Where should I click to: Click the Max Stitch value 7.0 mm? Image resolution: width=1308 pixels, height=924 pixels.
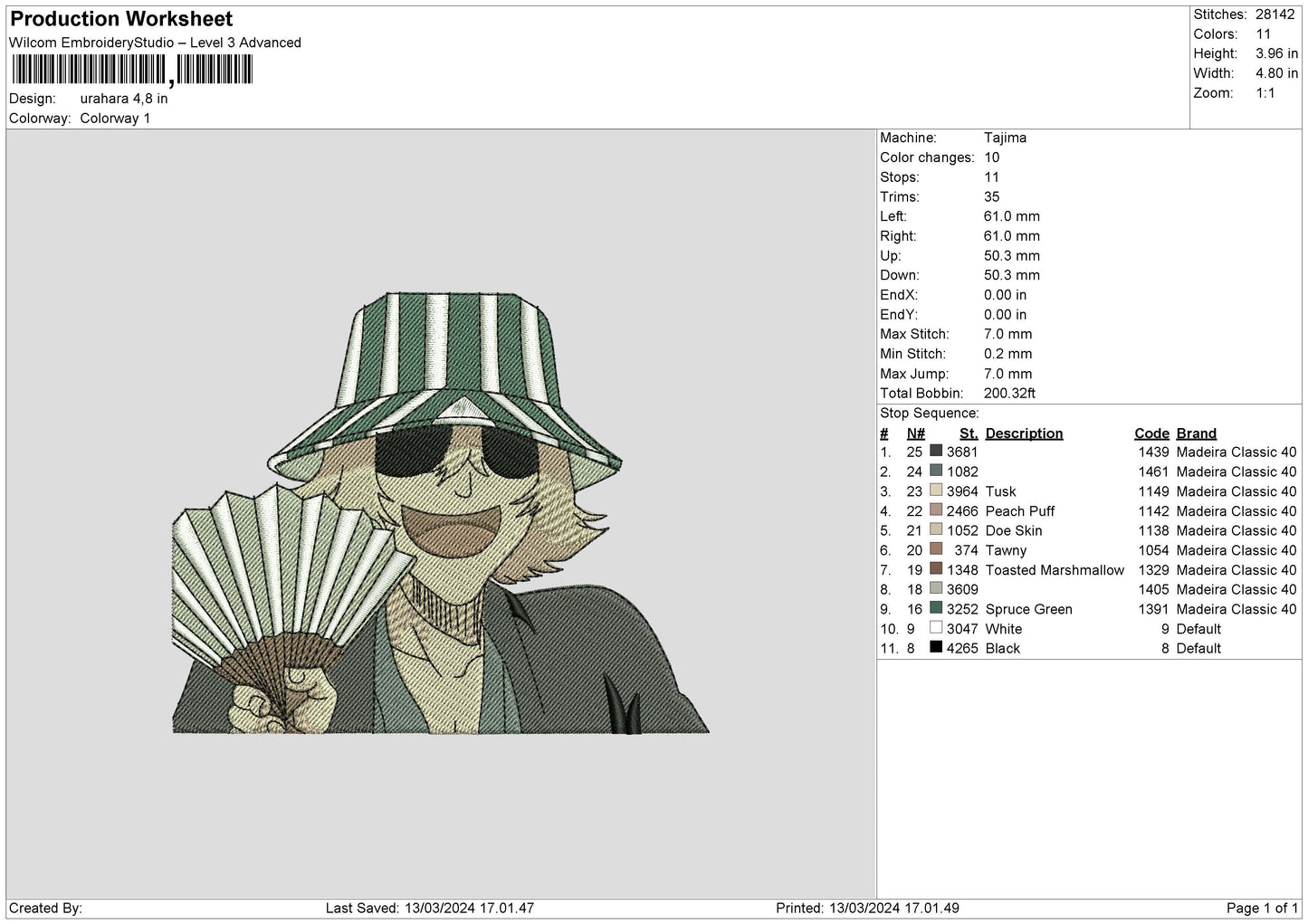point(1007,334)
